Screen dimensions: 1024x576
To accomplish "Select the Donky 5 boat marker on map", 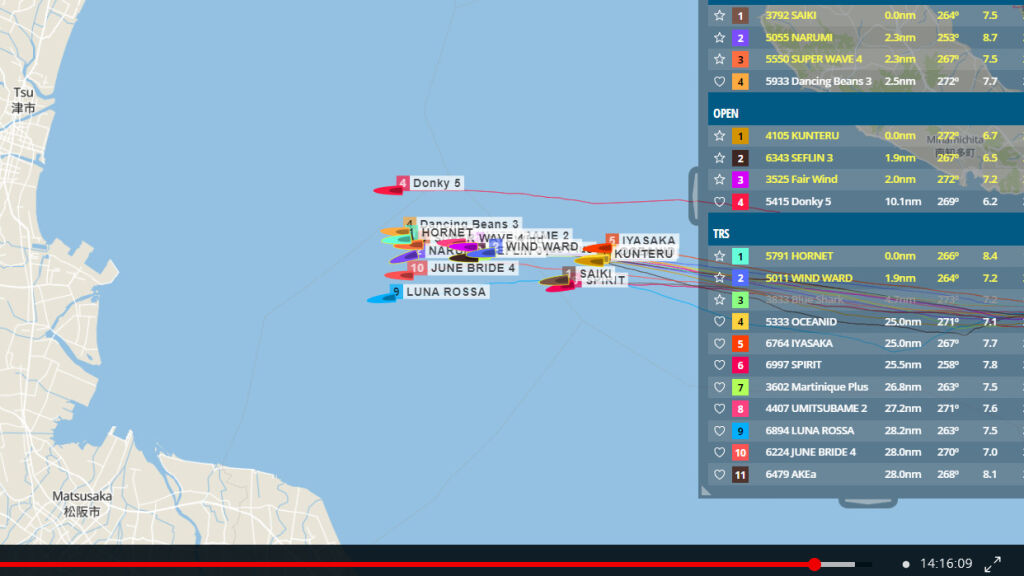I will (x=387, y=190).
